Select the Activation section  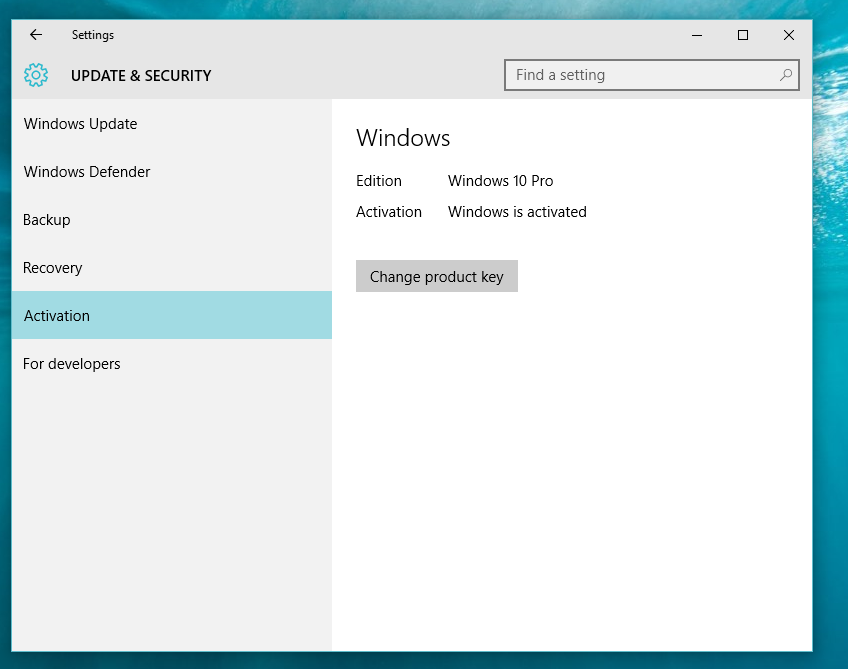point(56,315)
